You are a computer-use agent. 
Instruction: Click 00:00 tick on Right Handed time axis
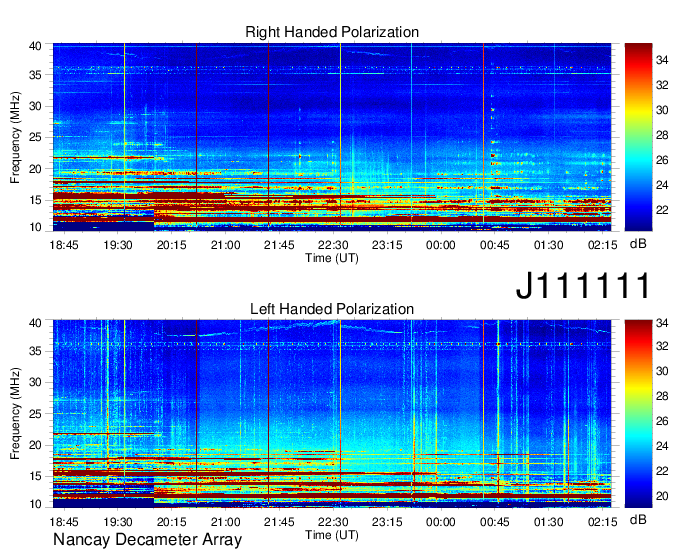tap(441, 245)
